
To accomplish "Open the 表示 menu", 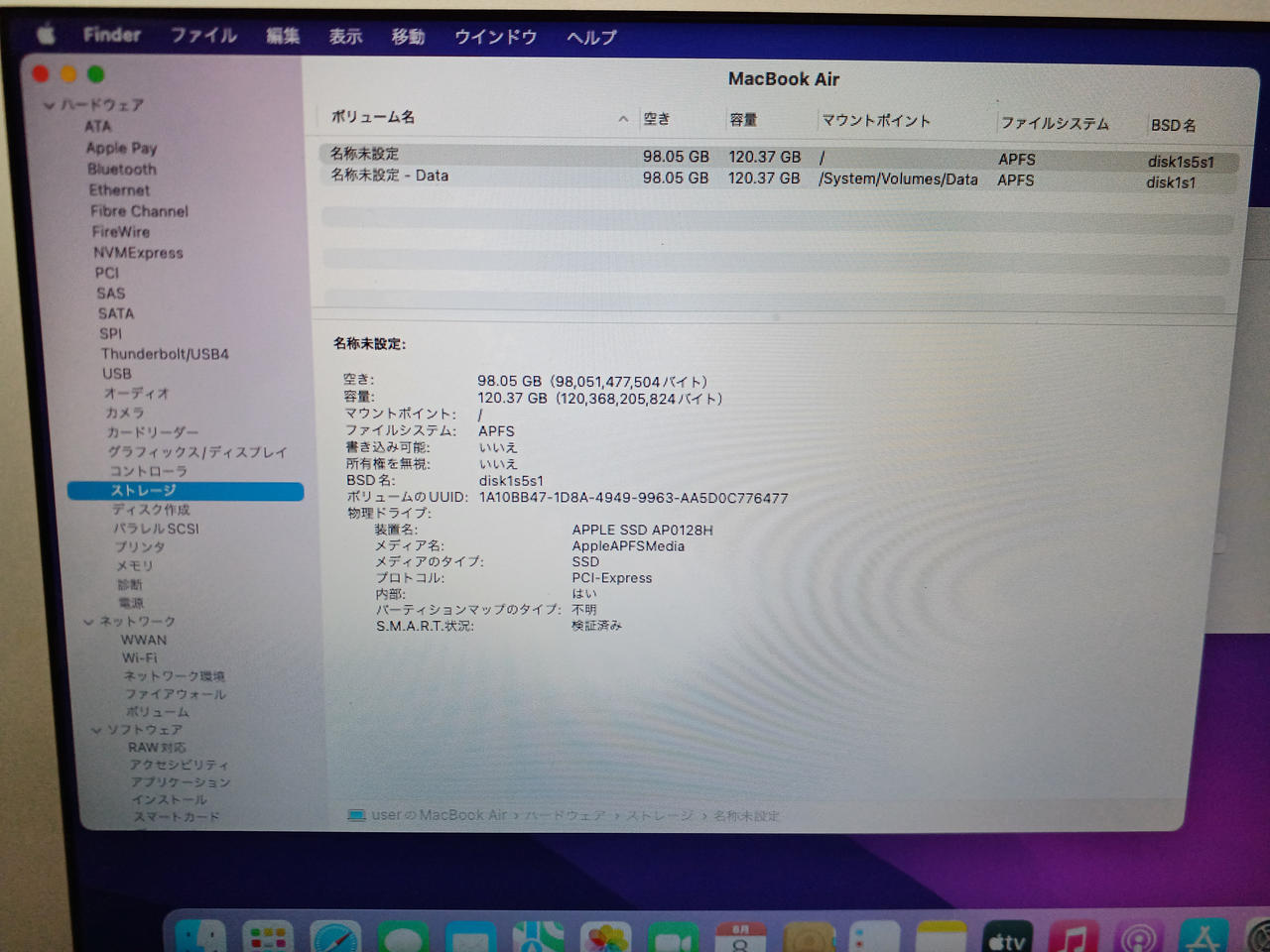I will tap(345, 37).
